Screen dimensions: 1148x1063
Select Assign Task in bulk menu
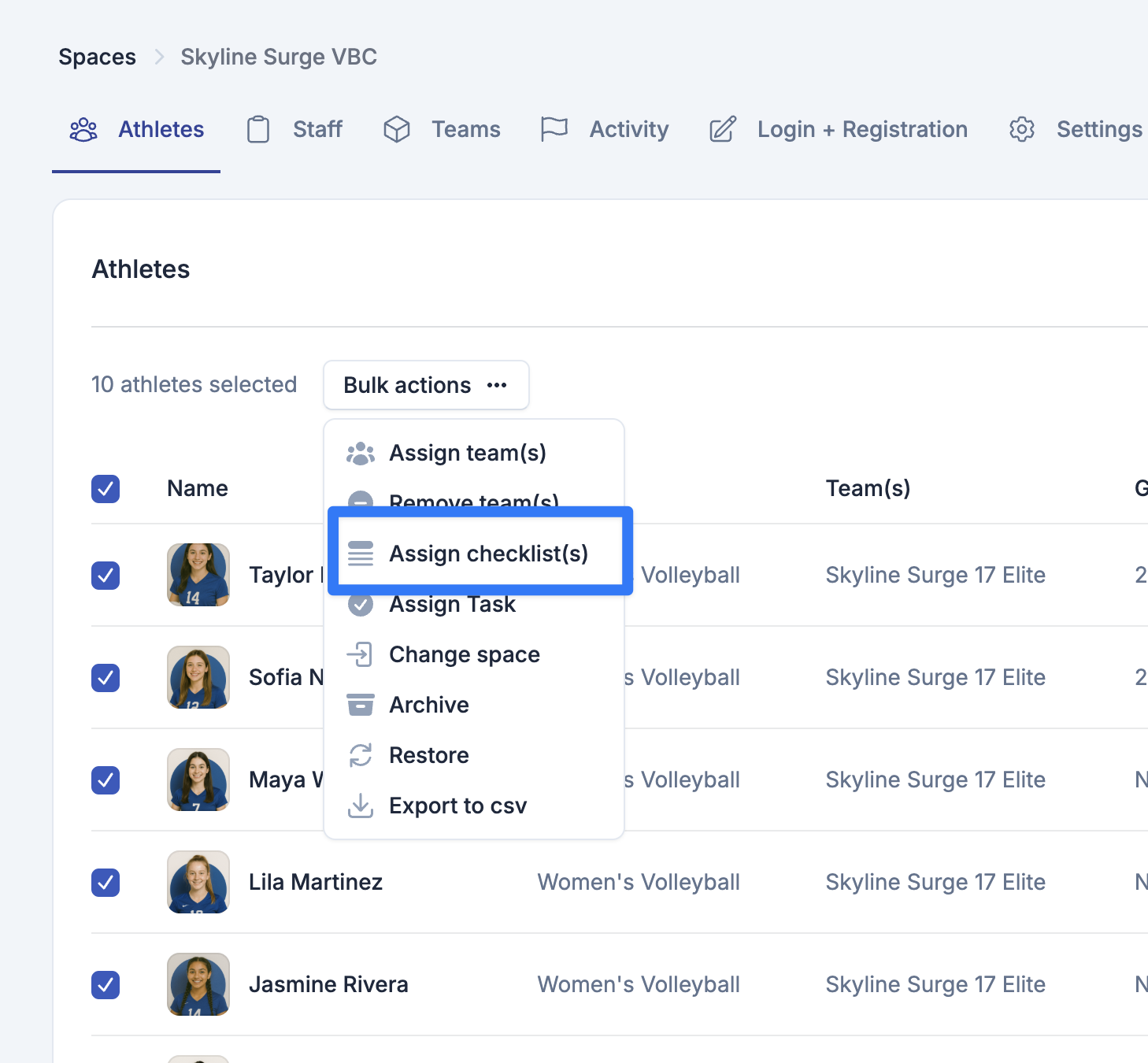474,605
